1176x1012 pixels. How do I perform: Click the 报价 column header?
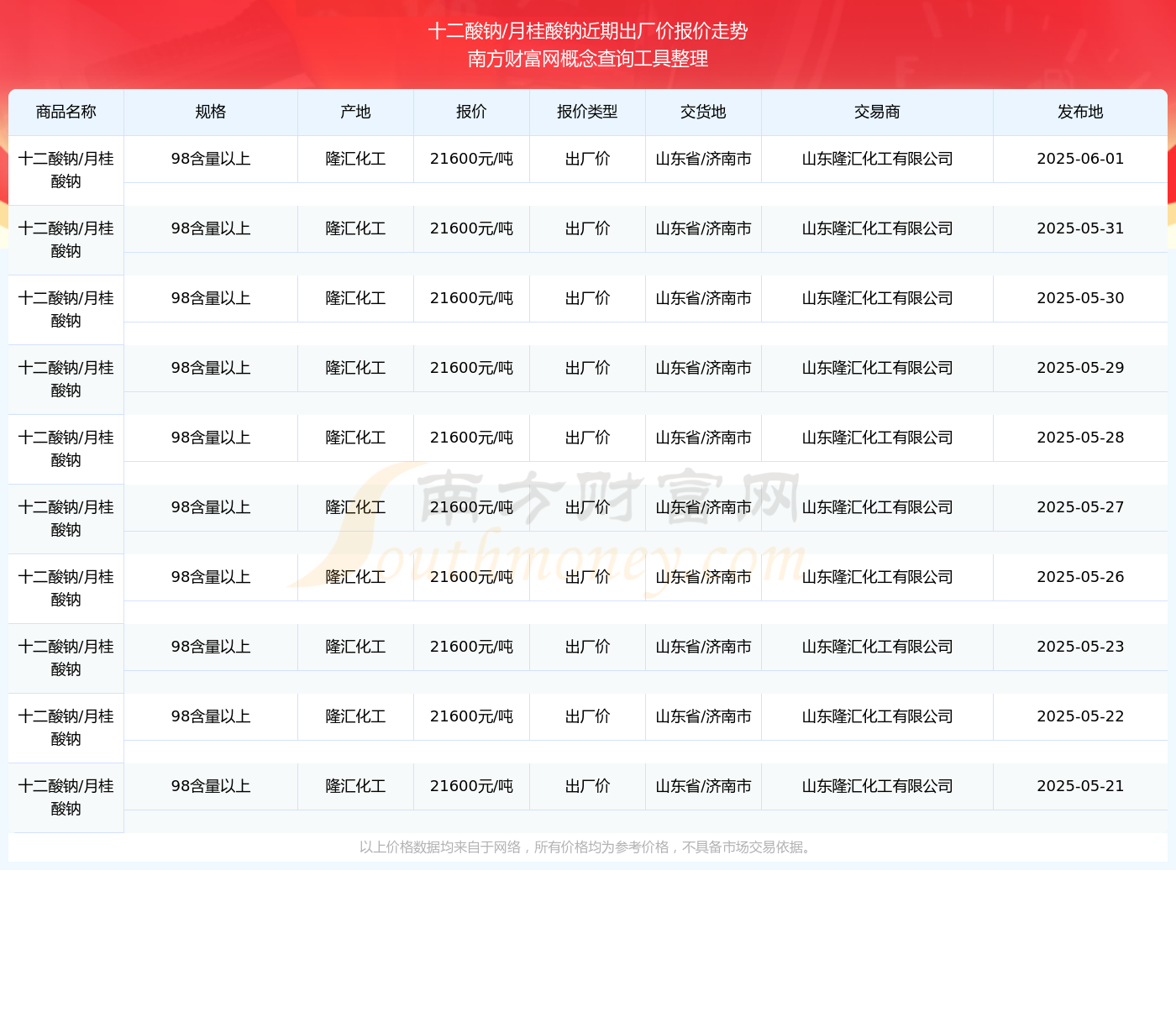[x=472, y=112]
